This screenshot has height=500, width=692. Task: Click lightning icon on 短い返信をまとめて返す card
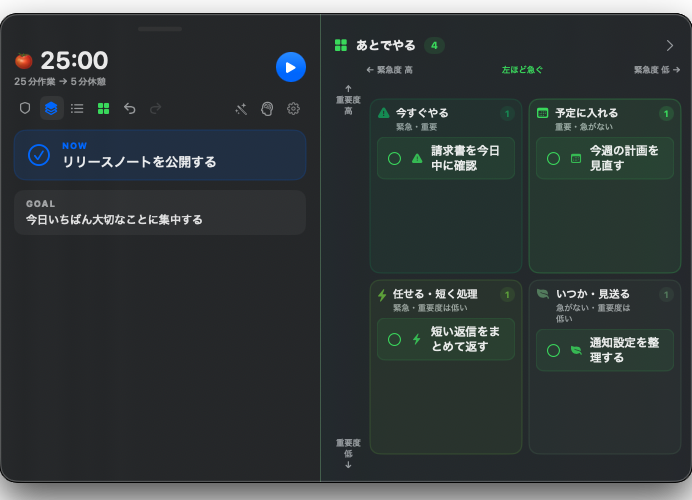417,339
